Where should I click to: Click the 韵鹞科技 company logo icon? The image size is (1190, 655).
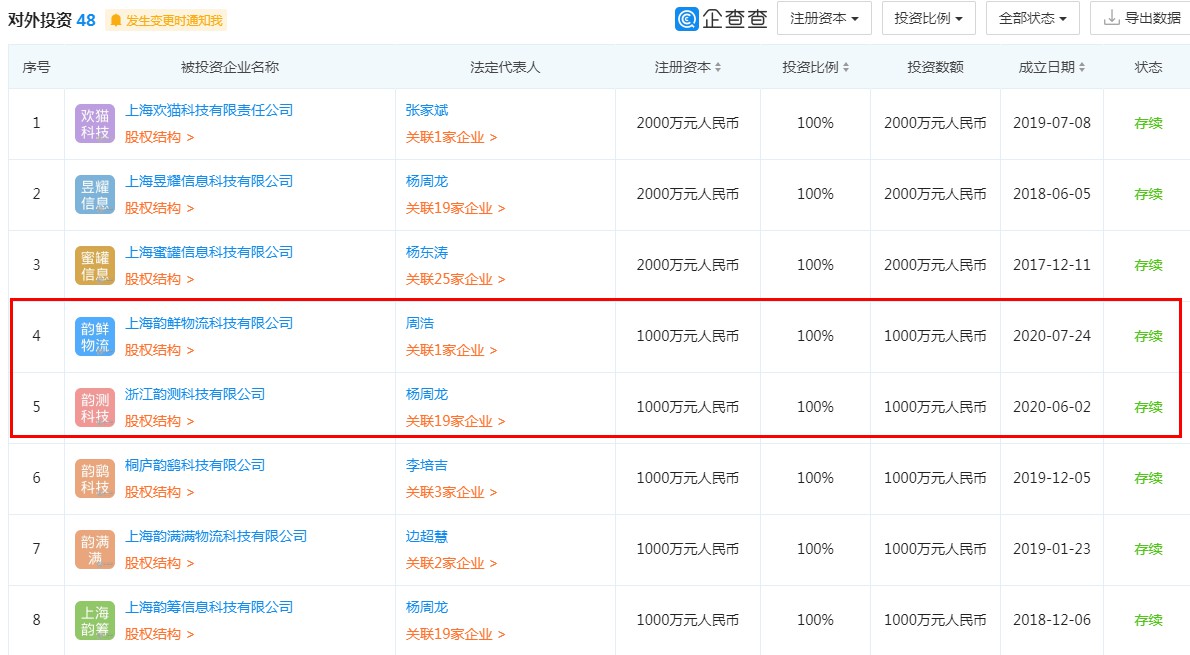95,478
